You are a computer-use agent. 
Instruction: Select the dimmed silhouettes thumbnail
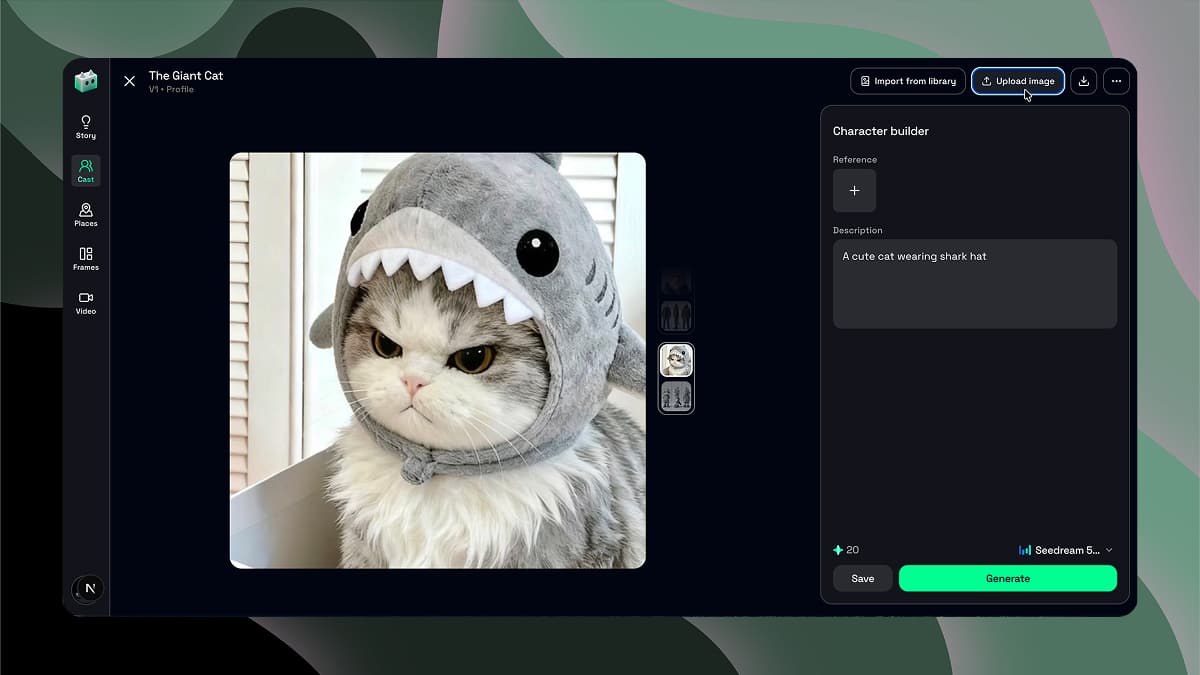click(x=677, y=316)
